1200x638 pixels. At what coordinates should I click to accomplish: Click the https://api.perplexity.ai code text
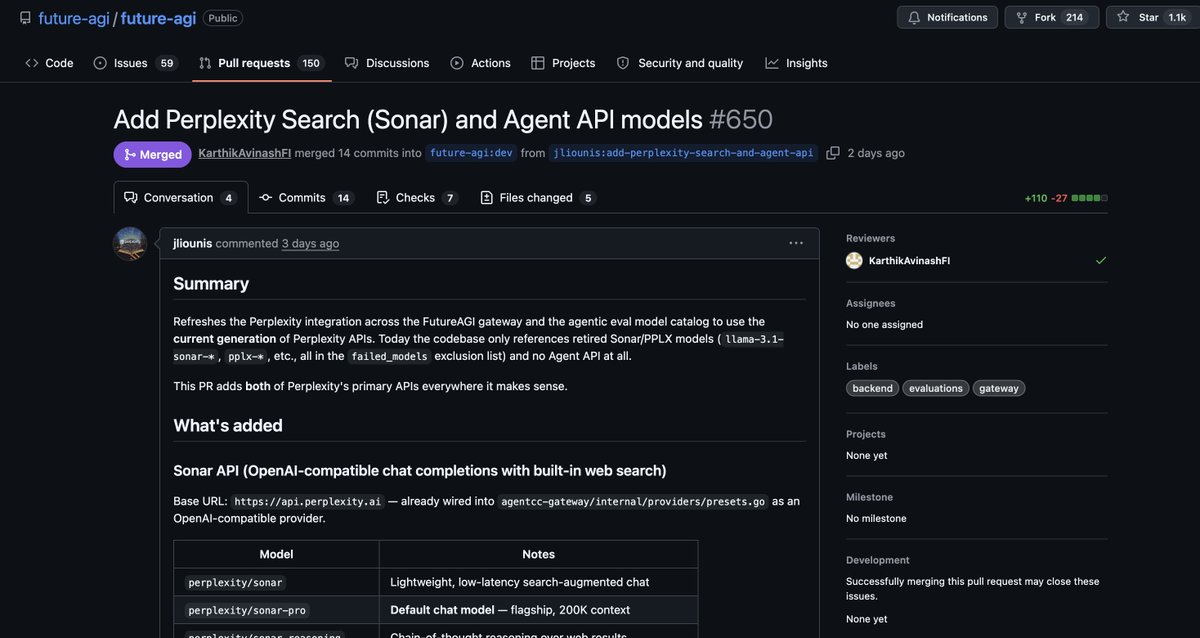point(308,502)
